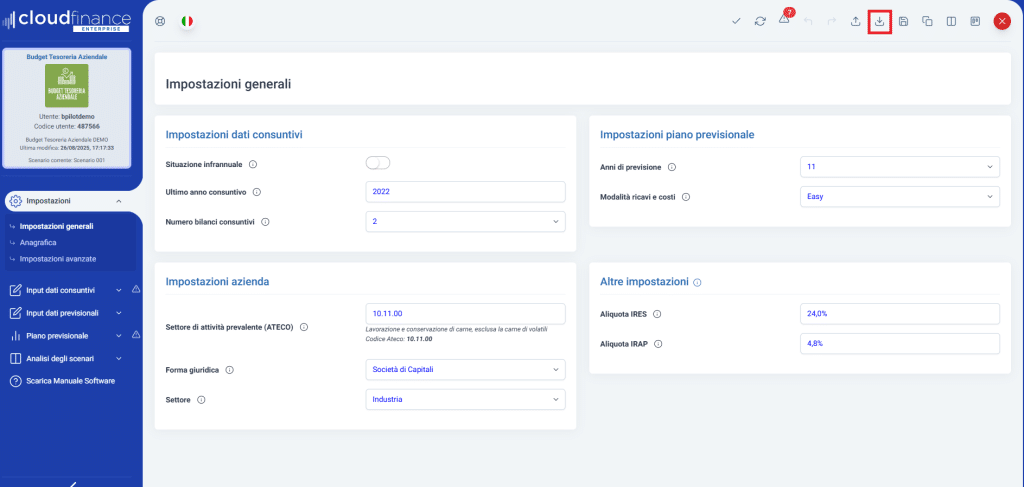Click the Budget Tesoreria Aziendale thumbnail
Screen dimensions: 1024x487
(67, 86)
